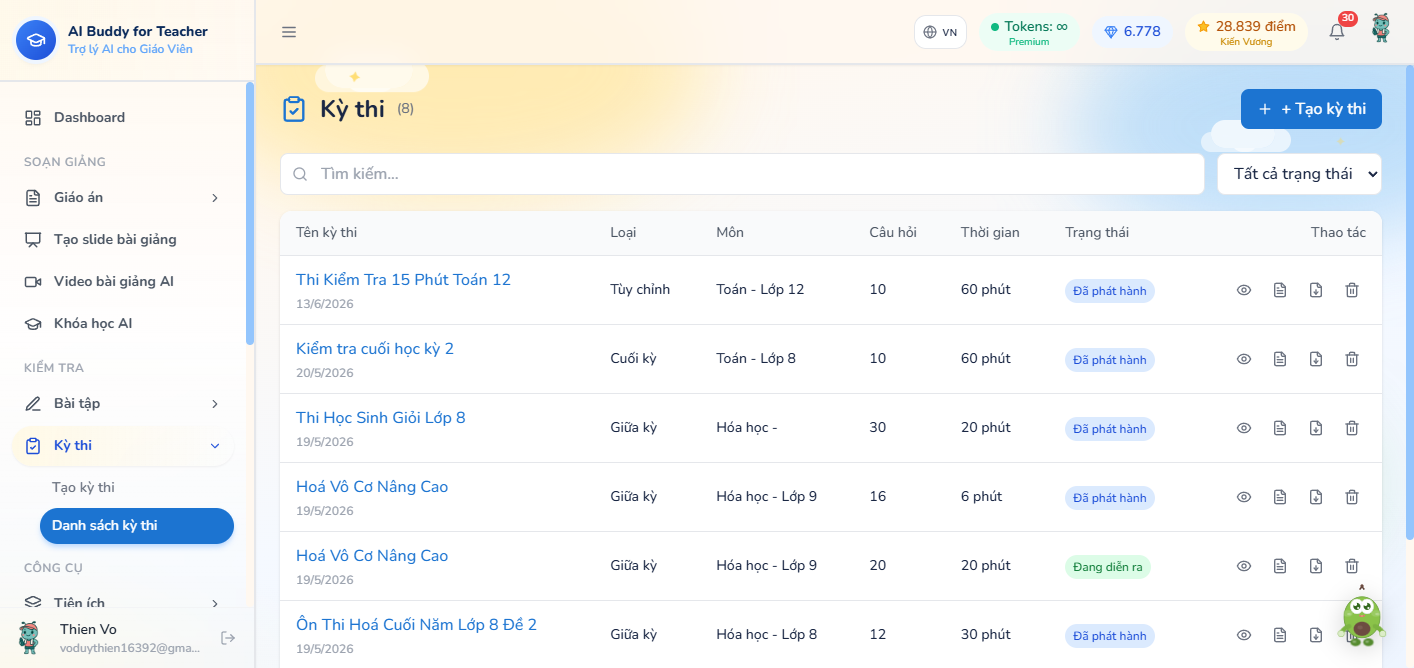Click the blue + Tạo kỳ thi button
The height and width of the screenshot is (668, 1414).
point(1311,109)
